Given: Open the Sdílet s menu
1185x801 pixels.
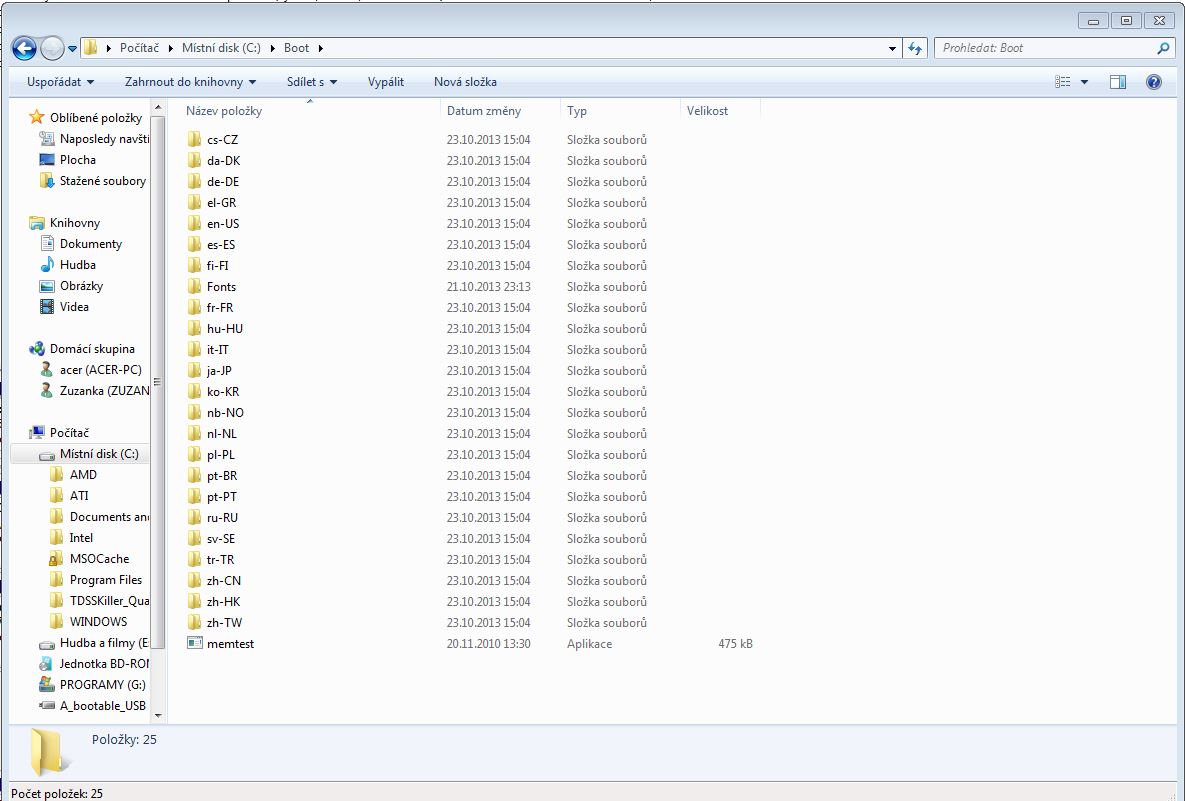Looking at the screenshot, I should click(x=311, y=82).
